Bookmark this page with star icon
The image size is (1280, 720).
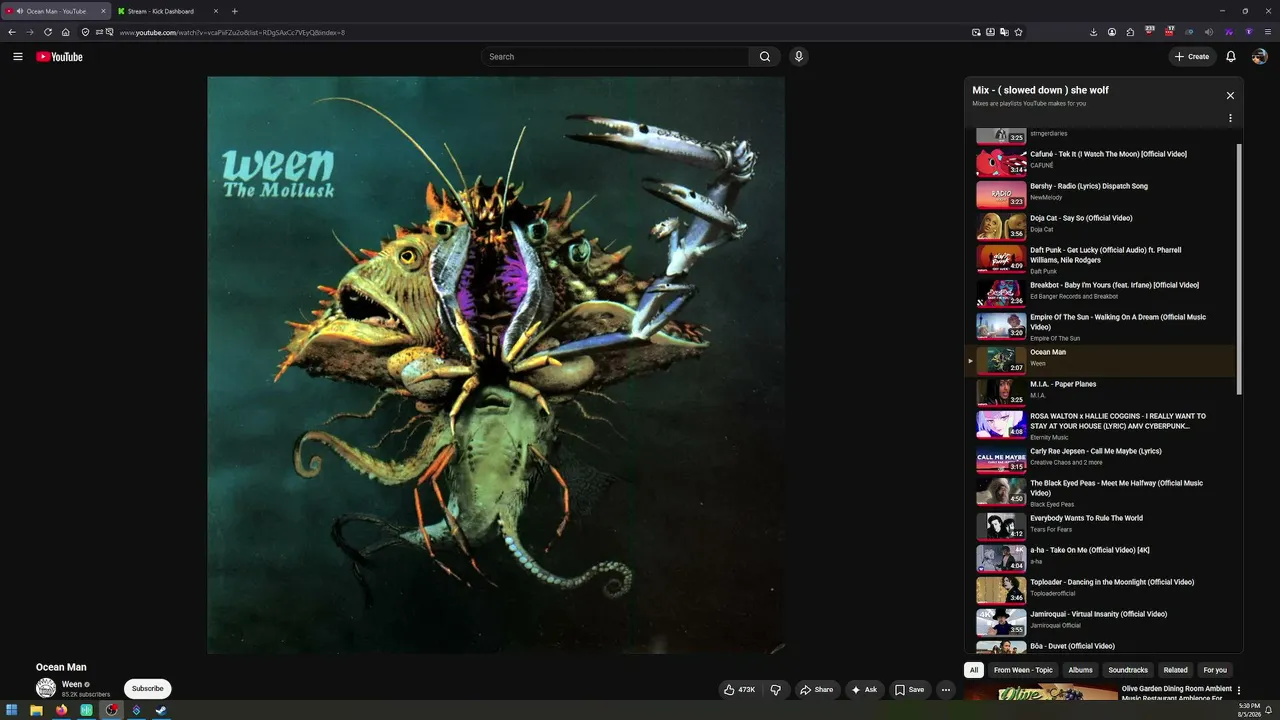[x=1018, y=32]
